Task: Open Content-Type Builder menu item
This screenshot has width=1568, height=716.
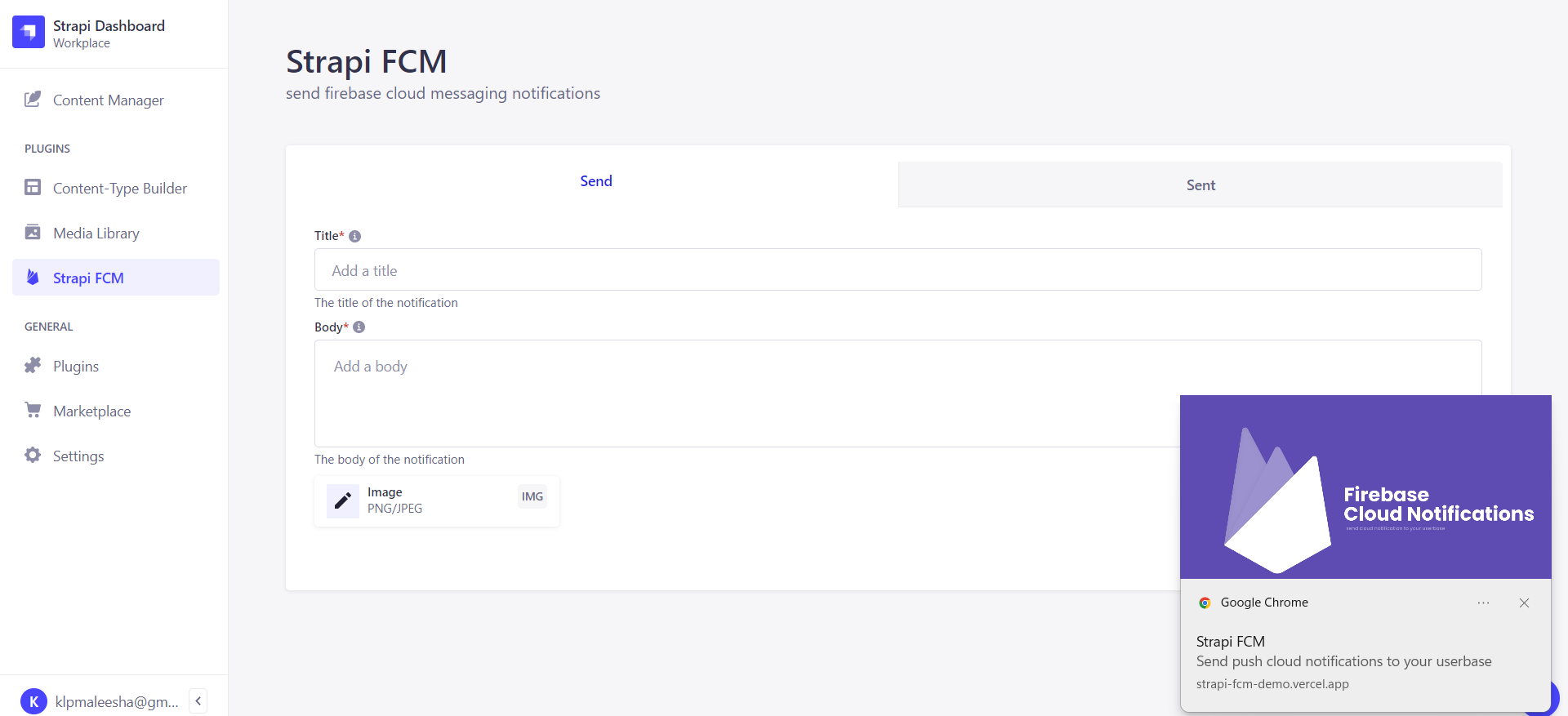Action: tap(116, 188)
